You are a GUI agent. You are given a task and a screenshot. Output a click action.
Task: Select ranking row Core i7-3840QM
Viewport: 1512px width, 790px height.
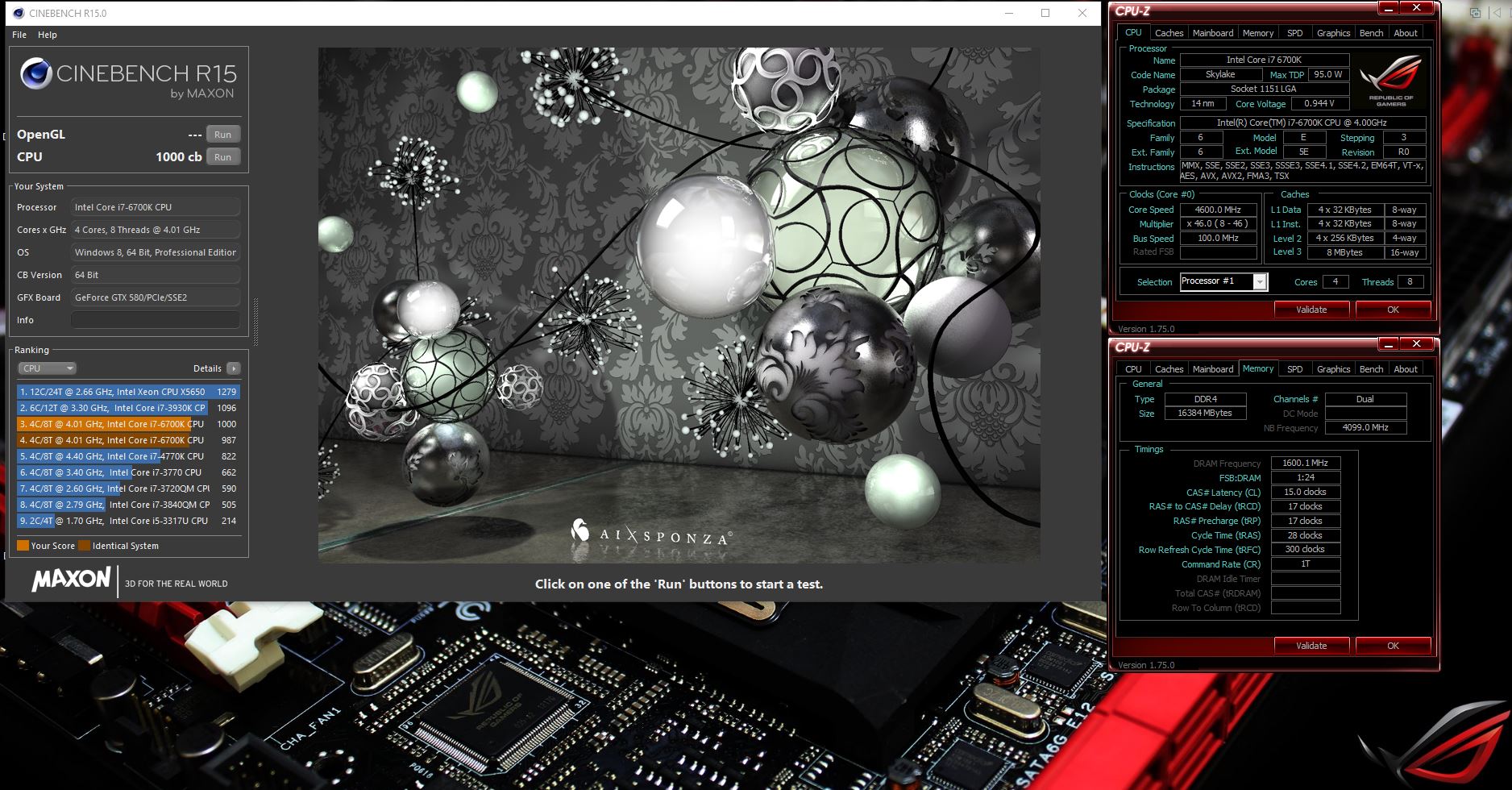pos(128,505)
